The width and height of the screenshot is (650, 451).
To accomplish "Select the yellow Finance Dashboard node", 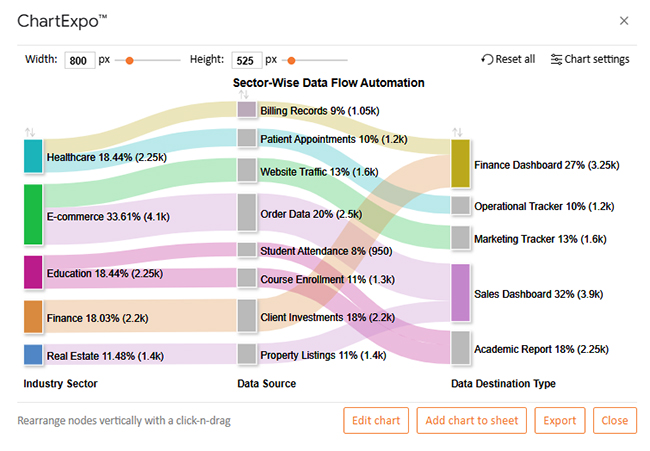I will coord(460,164).
